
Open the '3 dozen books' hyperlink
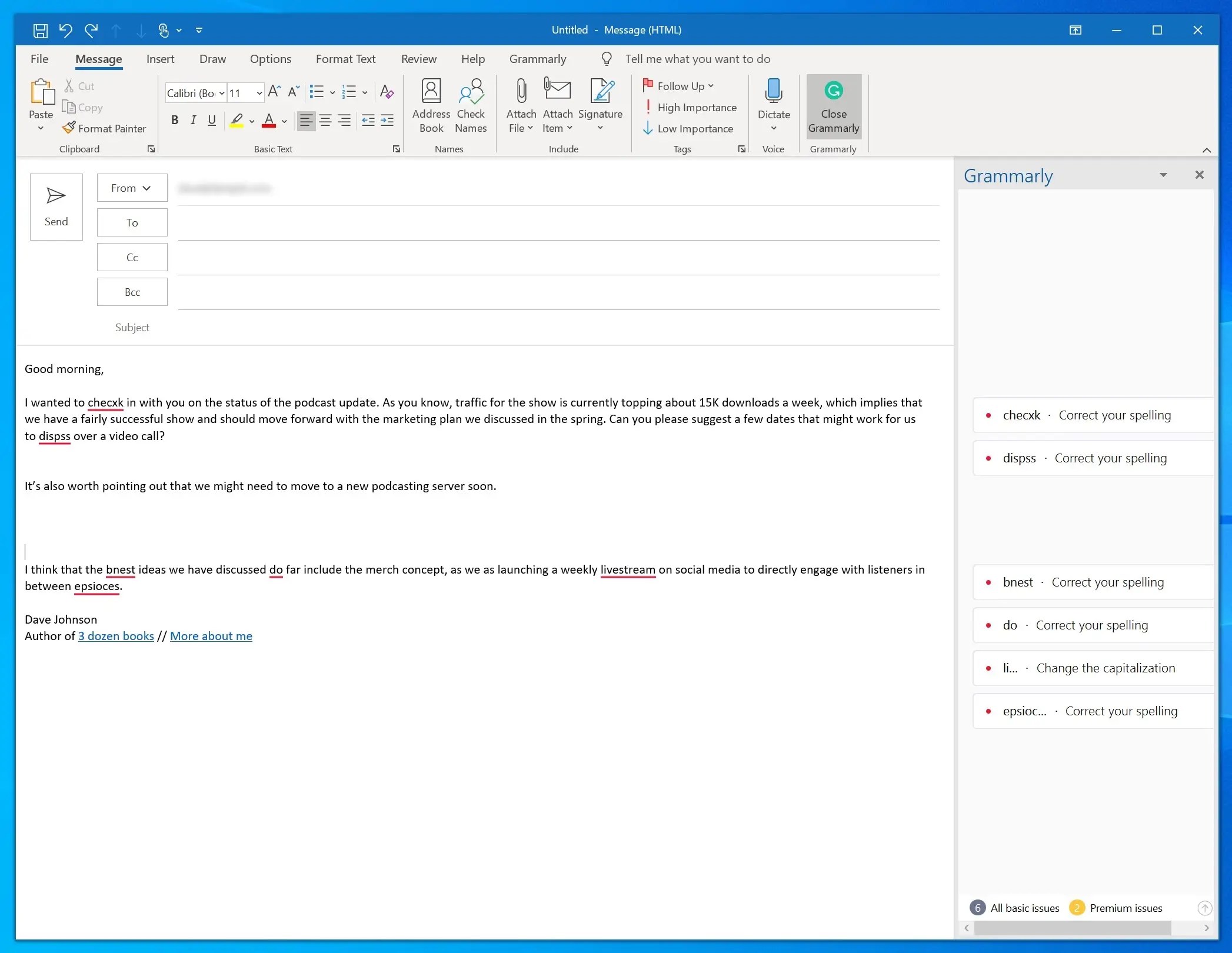pyautogui.click(x=116, y=636)
